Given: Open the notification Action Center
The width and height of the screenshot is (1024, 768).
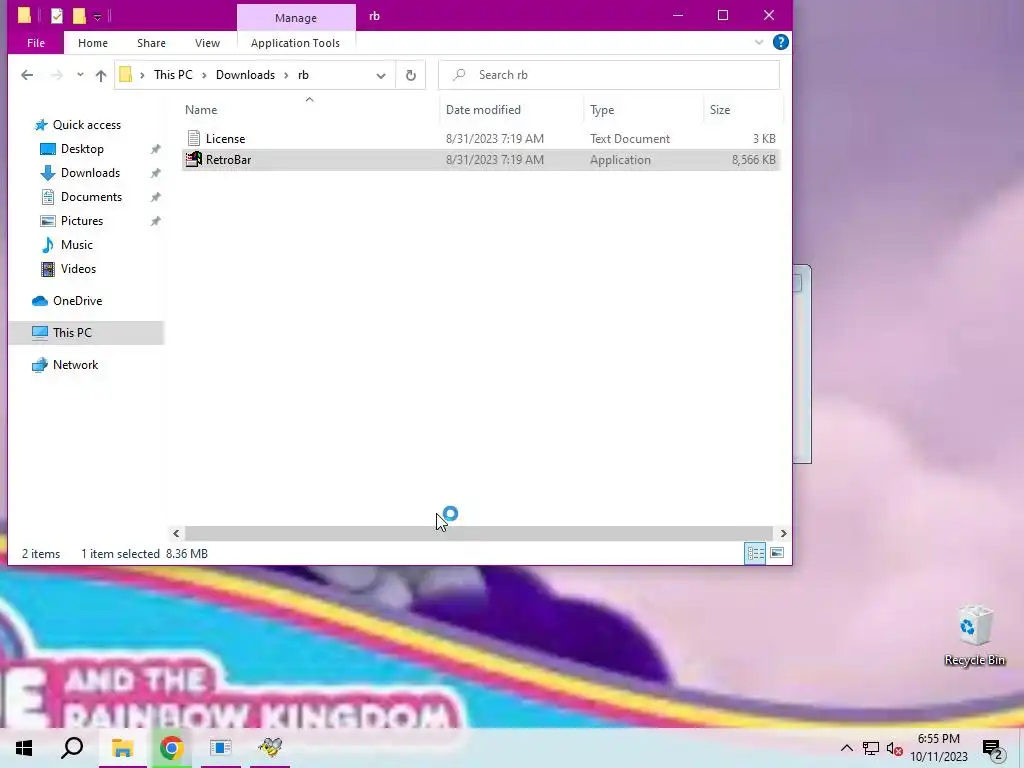Looking at the screenshot, I should [x=994, y=749].
